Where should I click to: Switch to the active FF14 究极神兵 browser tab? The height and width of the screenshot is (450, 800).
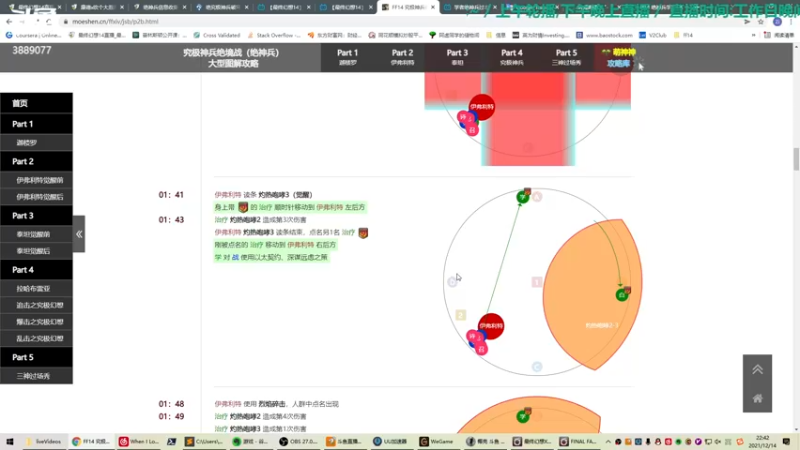[x=408, y=7]
